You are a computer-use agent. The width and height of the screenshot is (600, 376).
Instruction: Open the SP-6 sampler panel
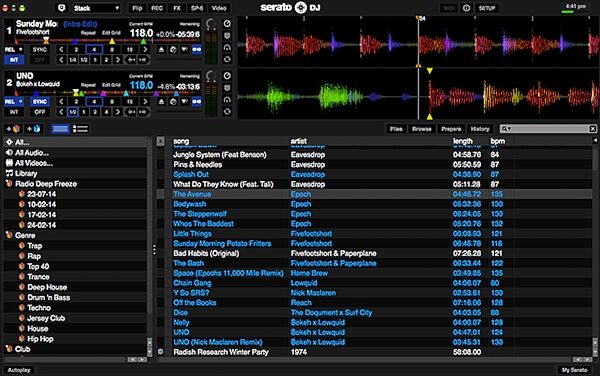coord(197,8)
